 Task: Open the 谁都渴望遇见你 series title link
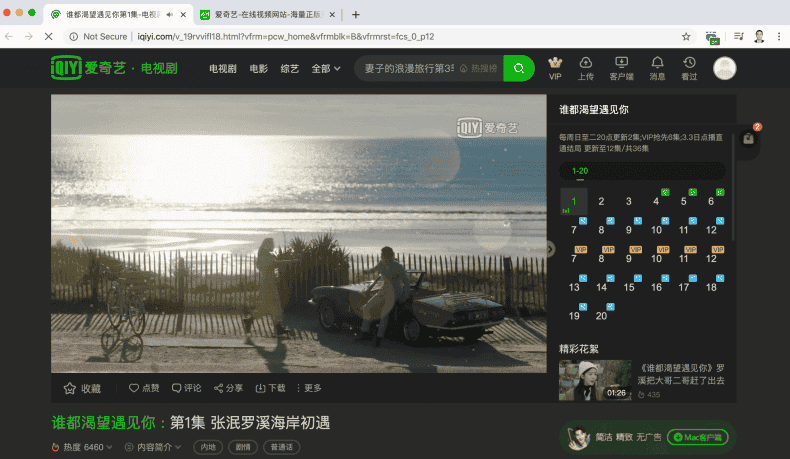click(x=104, y=422)
